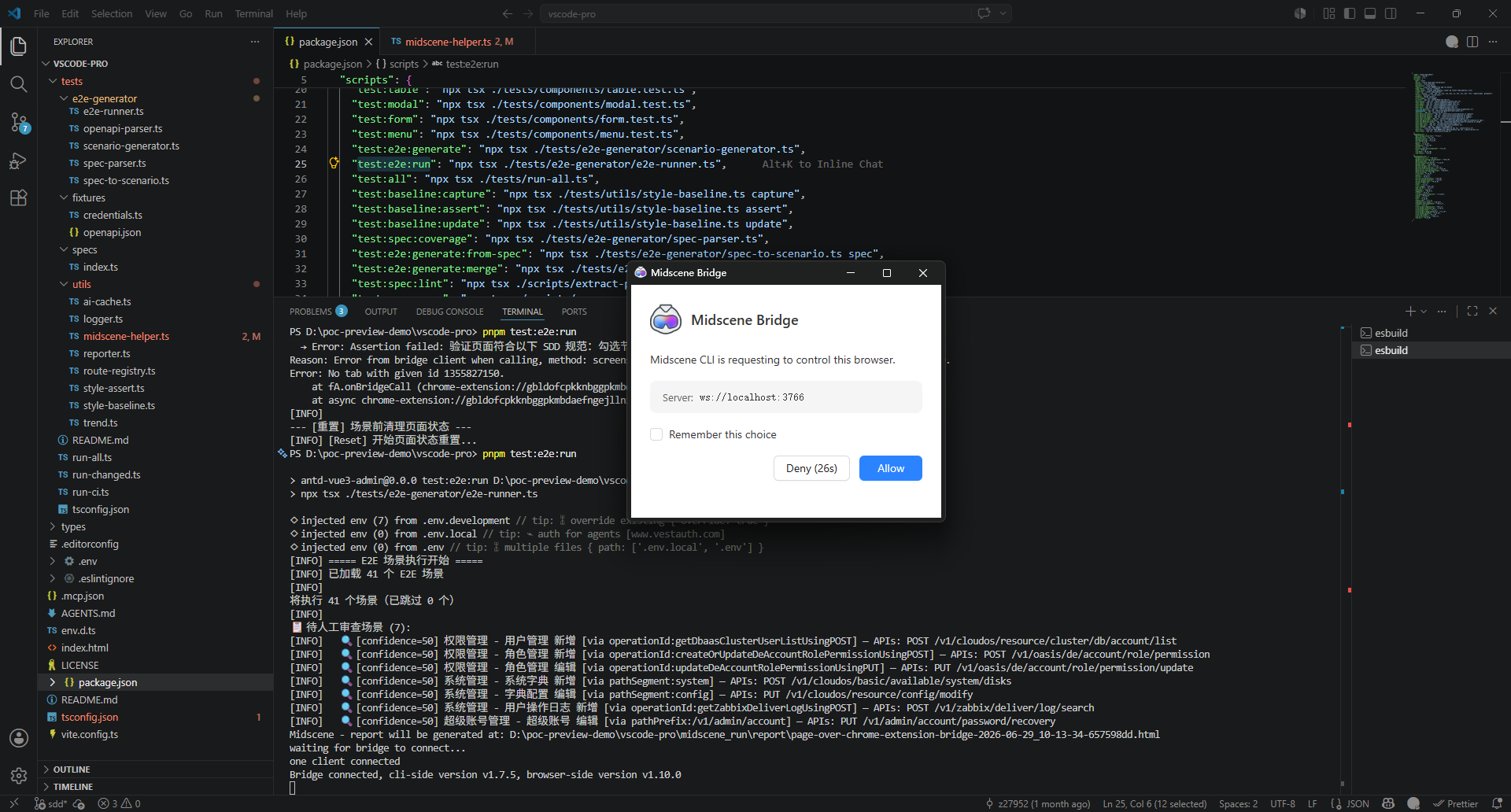
Task: Open terminal panel ellipsis actions menu
Action: 1442,312
